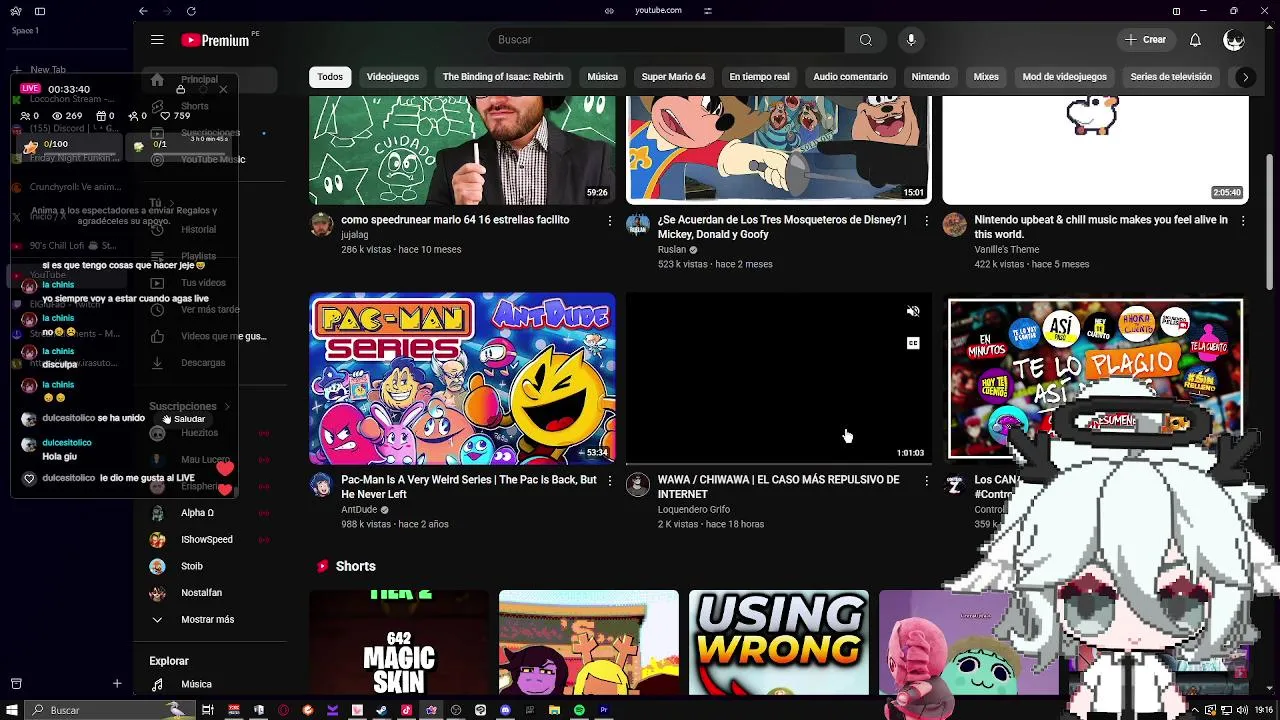
Task: Close the live stream overlay widget
Action: tap(223, 89)
